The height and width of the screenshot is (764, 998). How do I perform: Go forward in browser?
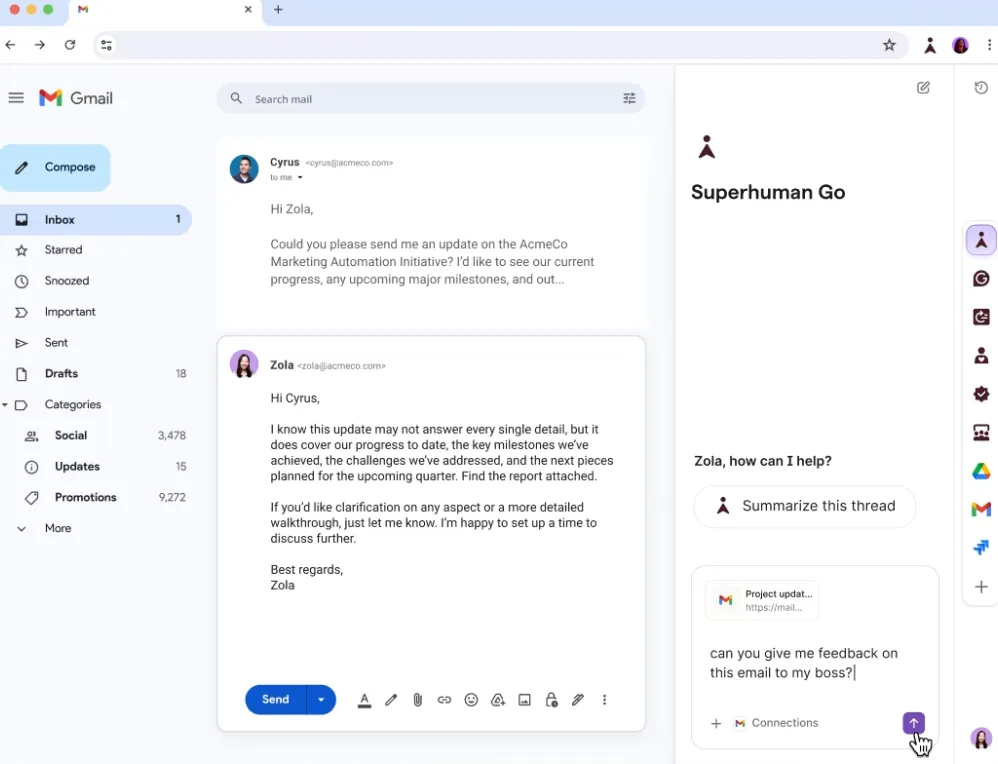click(x=39, y=45)
